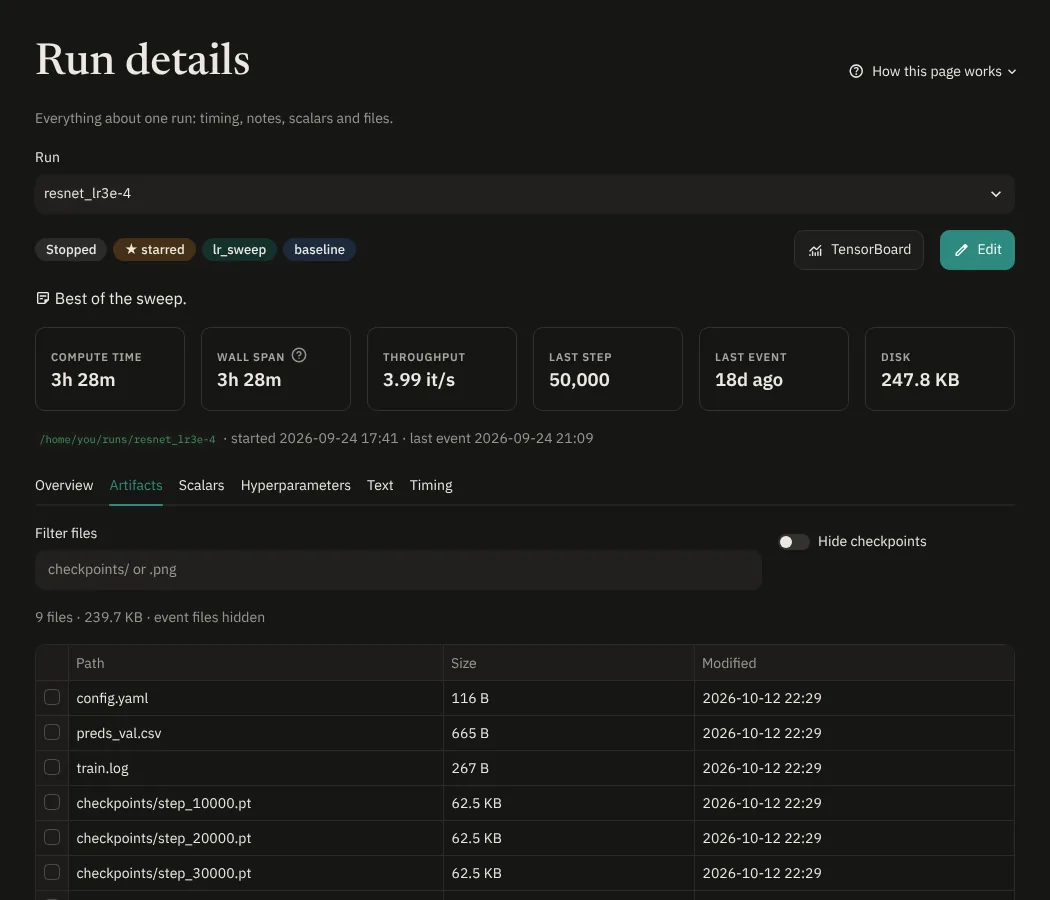Click the Throughput value 3.99 it/s
This screenshot has height=900, width=1050.
point(419,380)
